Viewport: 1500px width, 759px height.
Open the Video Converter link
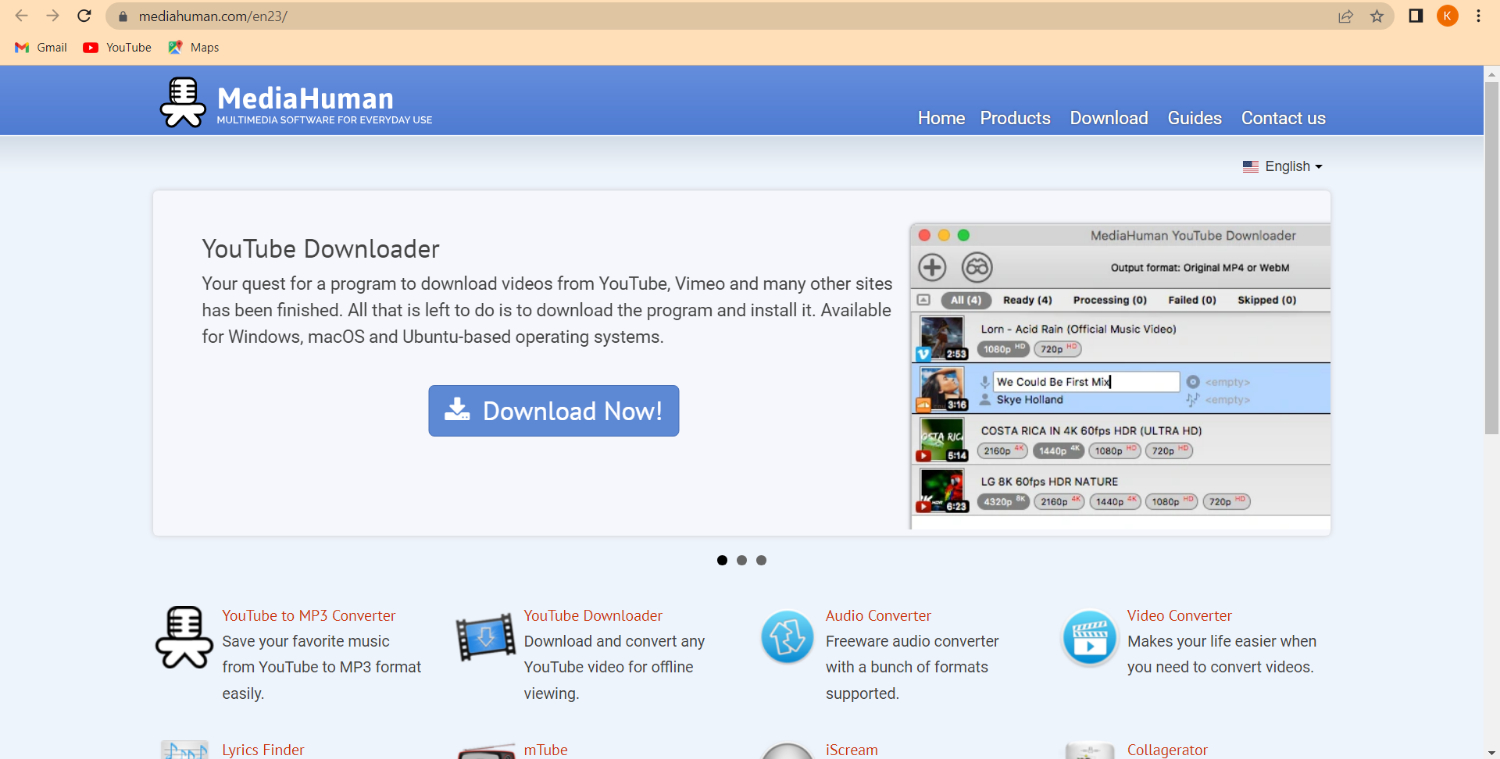point(1179,616)
